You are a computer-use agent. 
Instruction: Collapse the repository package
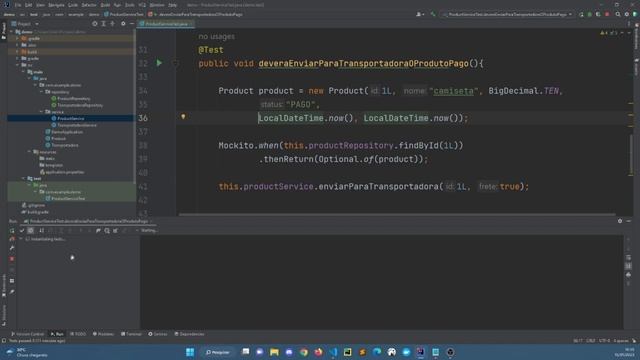click(42, 92)
